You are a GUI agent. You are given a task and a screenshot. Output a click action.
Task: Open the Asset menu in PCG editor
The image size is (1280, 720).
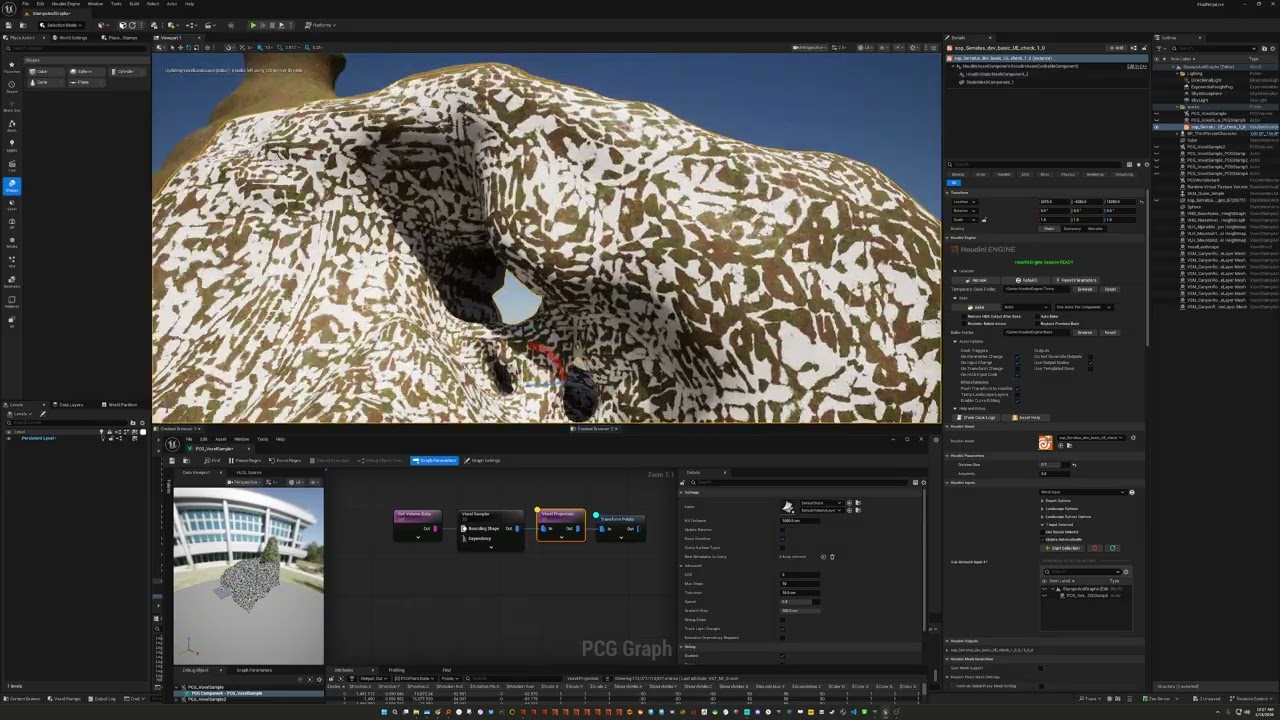220,439
